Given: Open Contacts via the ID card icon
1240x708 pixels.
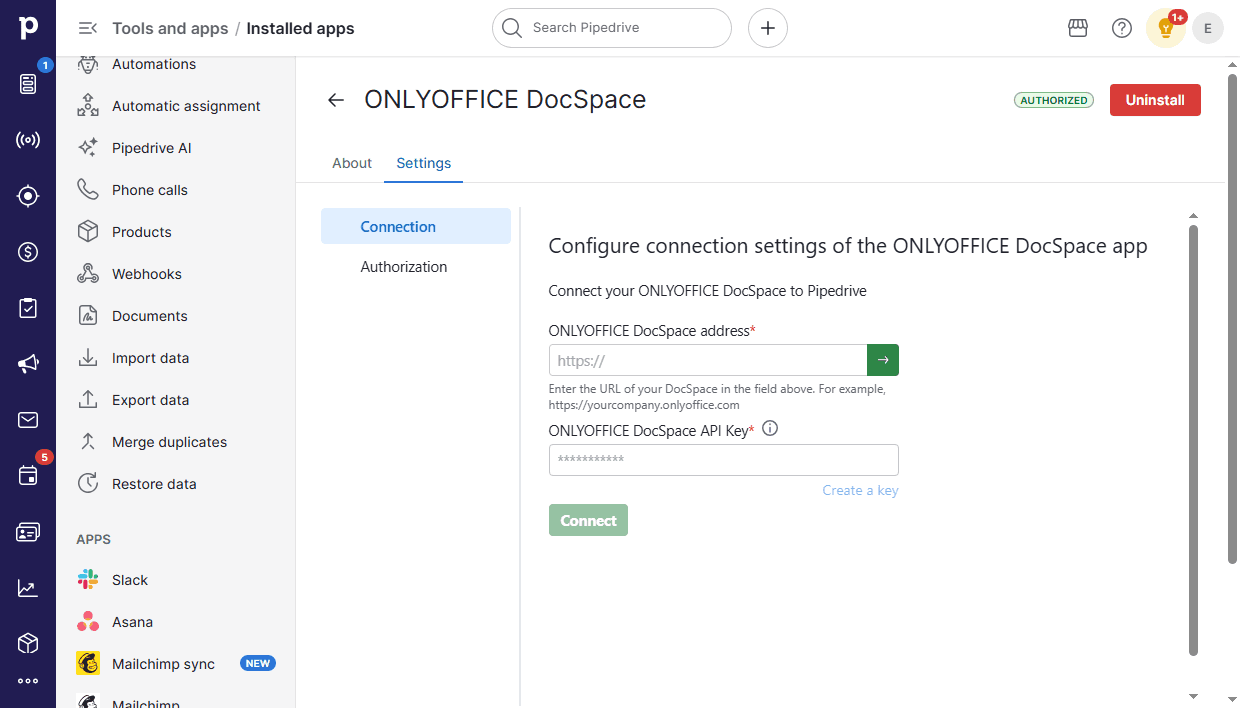Looking at the screenshot, I should (28, 532).
